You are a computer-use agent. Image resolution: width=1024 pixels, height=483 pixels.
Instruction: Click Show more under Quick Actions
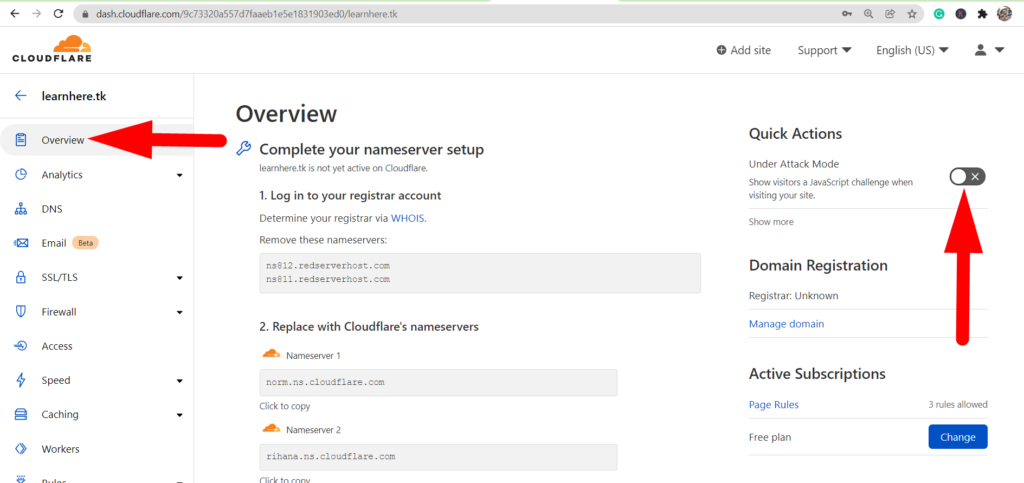[771, 222]
